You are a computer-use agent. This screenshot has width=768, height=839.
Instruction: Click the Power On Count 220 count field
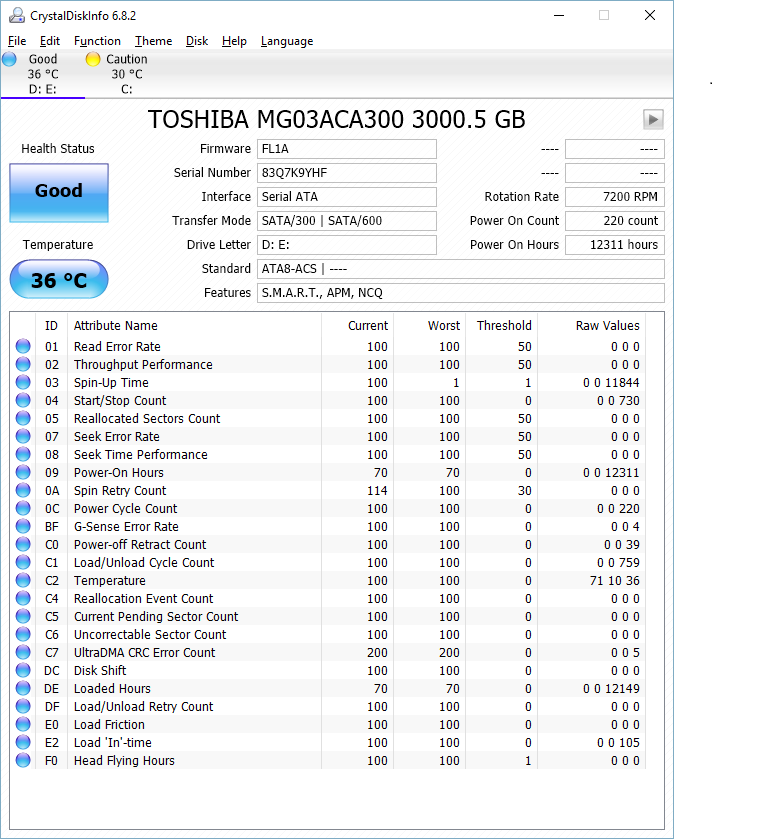pos(615,221)
